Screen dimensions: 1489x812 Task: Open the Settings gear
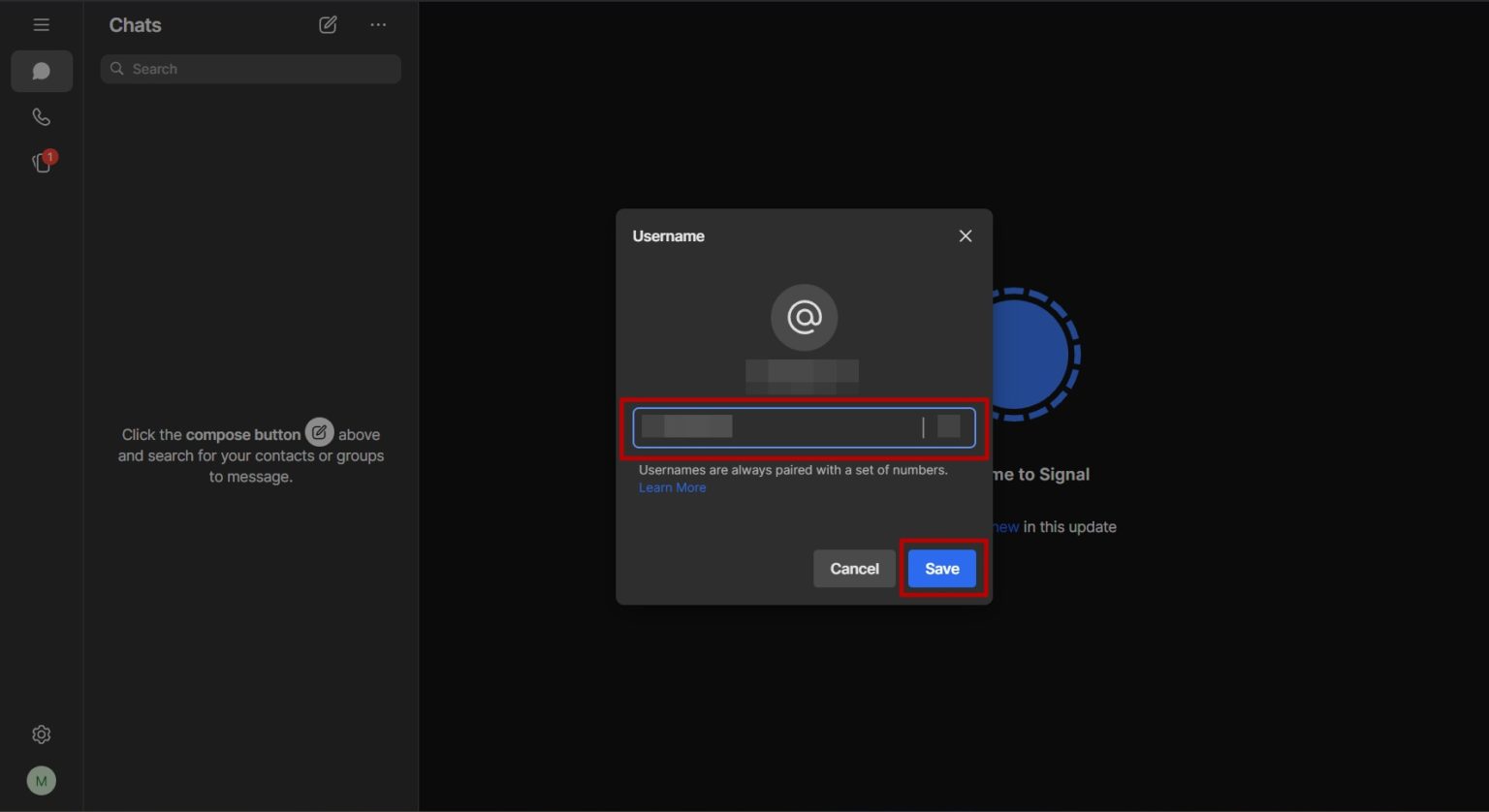click(x=41, y=734)
